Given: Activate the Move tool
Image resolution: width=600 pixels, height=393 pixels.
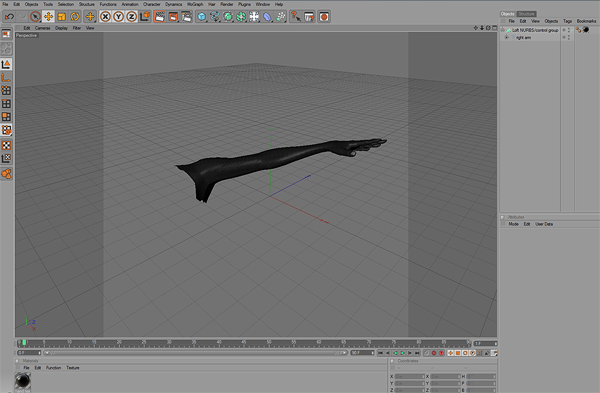Looking at the screenshot, I should coord(48,16).
